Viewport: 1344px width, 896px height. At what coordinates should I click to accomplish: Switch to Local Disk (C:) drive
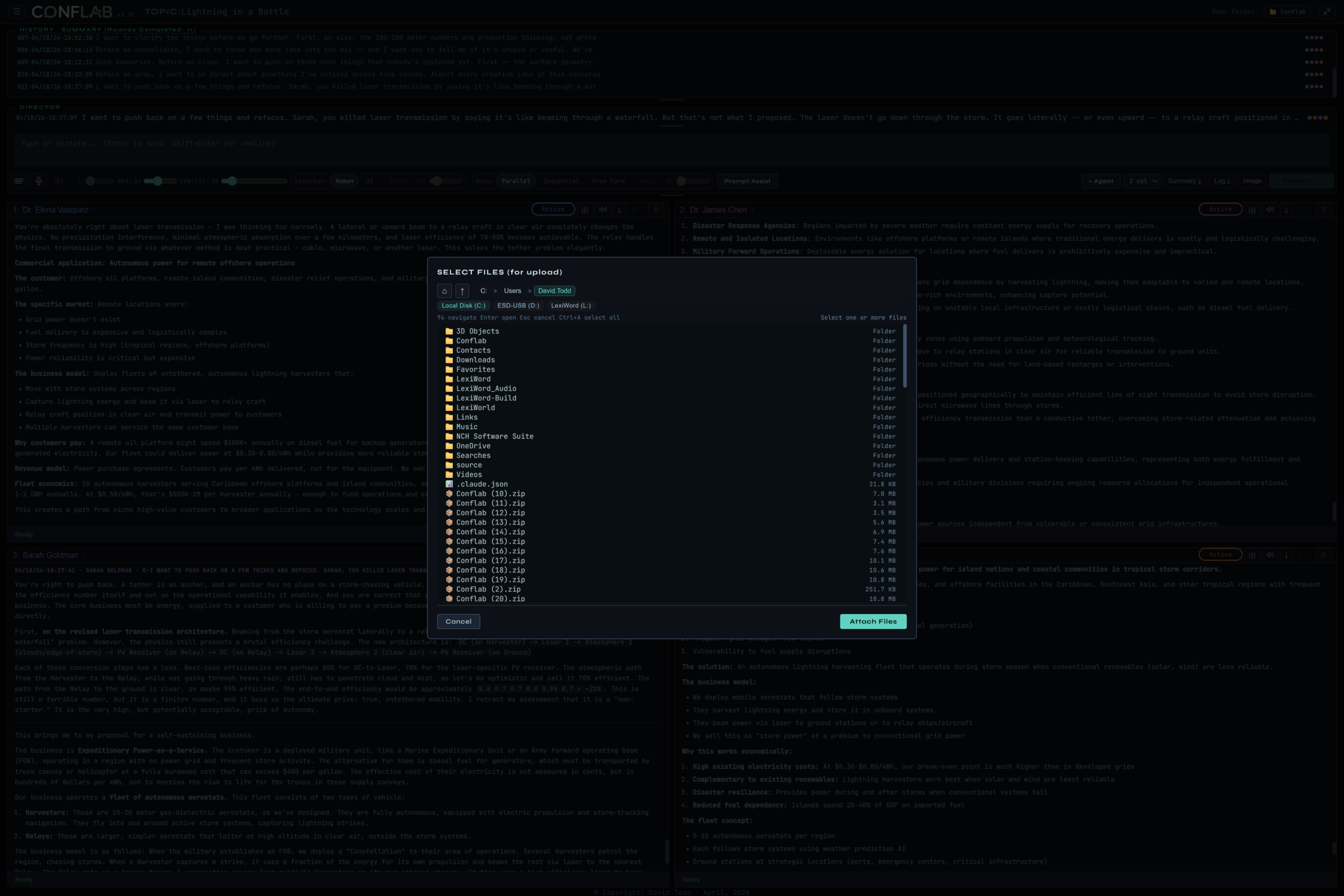tap(464, 306)
